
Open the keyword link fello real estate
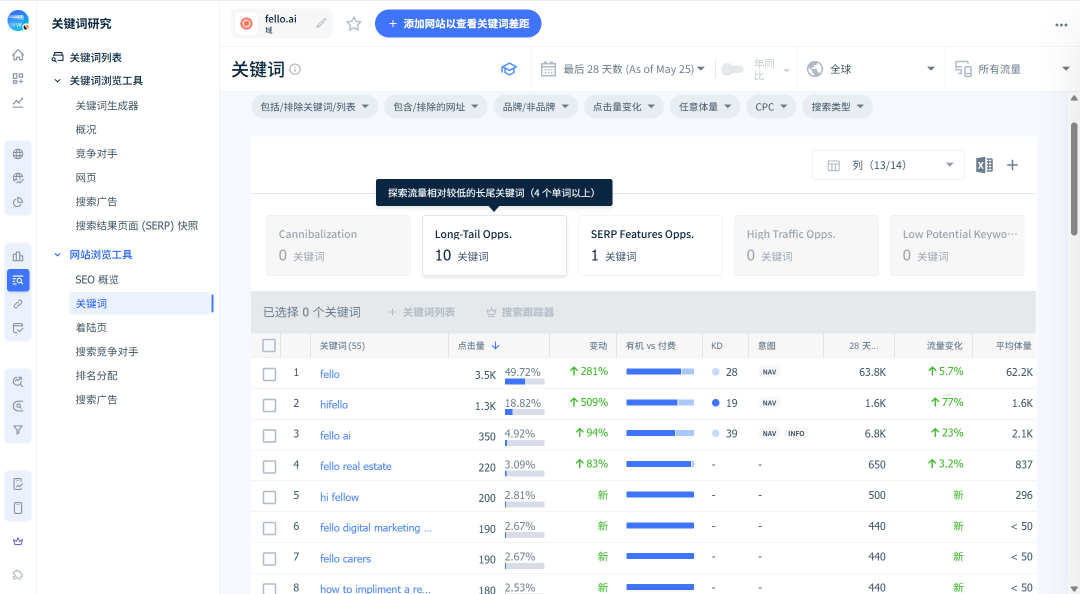pos(355,467)
